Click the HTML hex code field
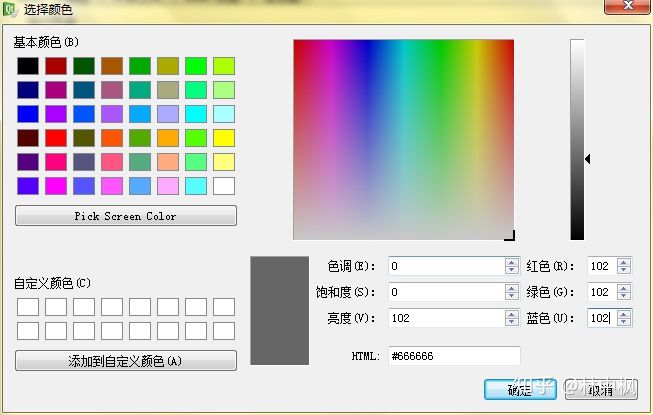The height and width of the screenshot is (415, 653). (454, 356)
